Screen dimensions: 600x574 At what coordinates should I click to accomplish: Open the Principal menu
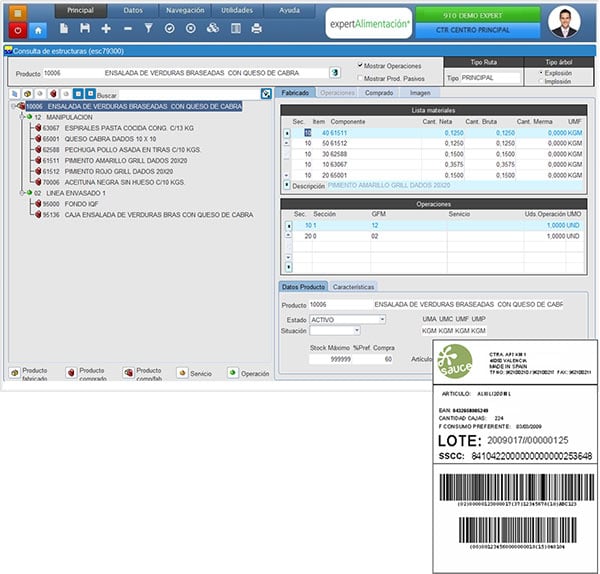click(80, 11)
